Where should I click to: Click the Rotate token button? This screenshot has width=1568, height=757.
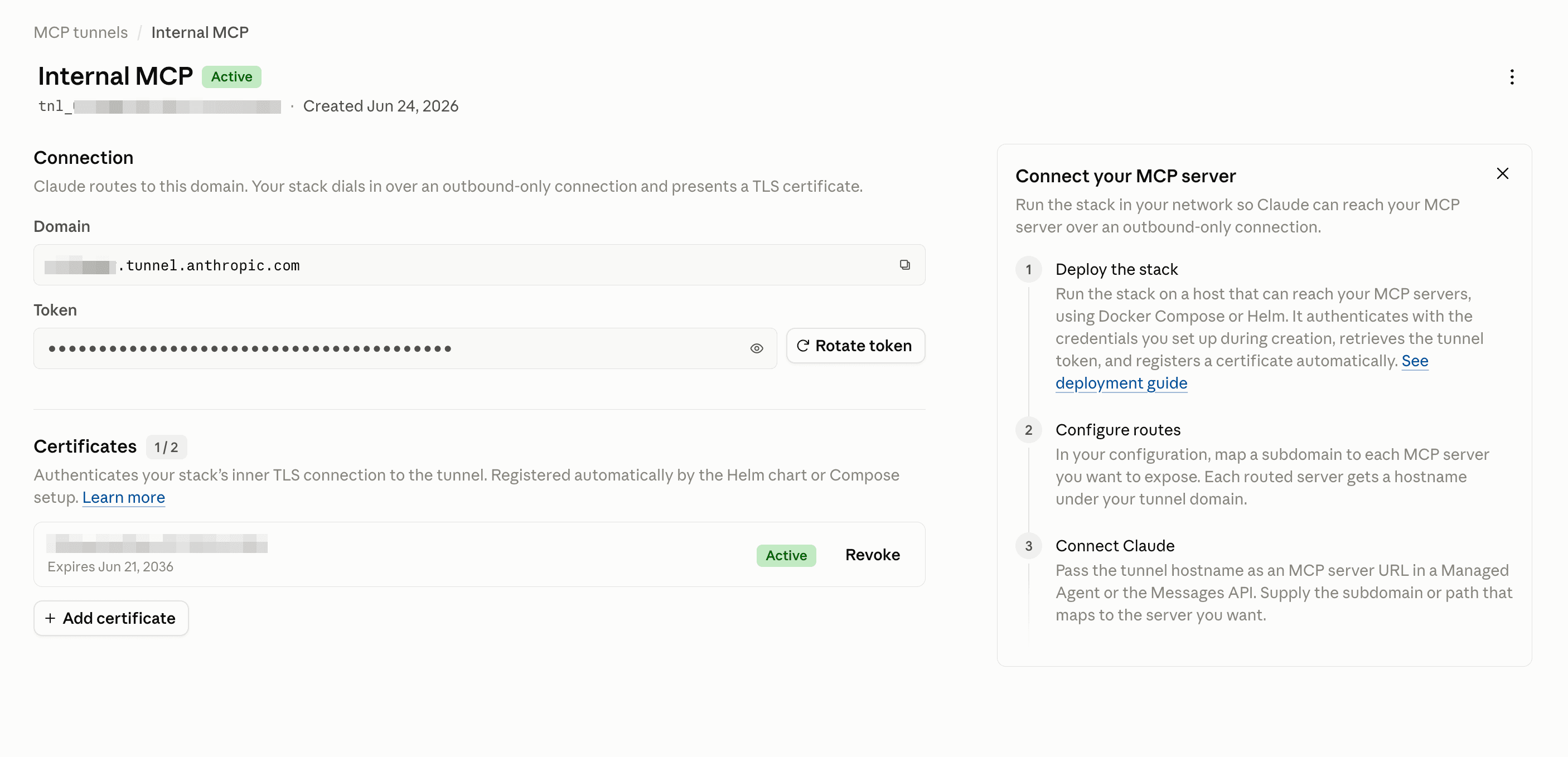(855, 346)
